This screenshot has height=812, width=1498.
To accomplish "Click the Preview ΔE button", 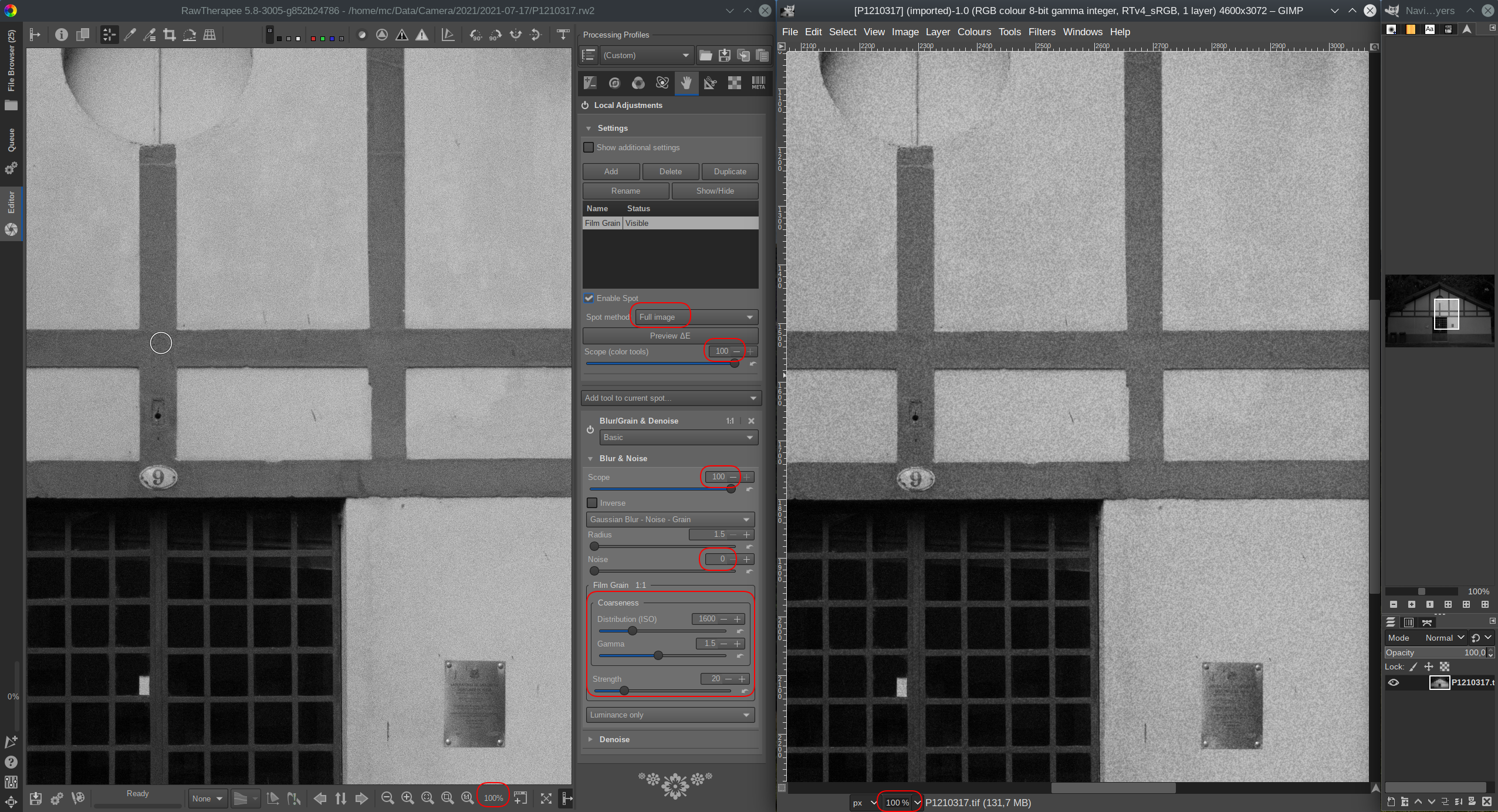I will pos(670,336).
